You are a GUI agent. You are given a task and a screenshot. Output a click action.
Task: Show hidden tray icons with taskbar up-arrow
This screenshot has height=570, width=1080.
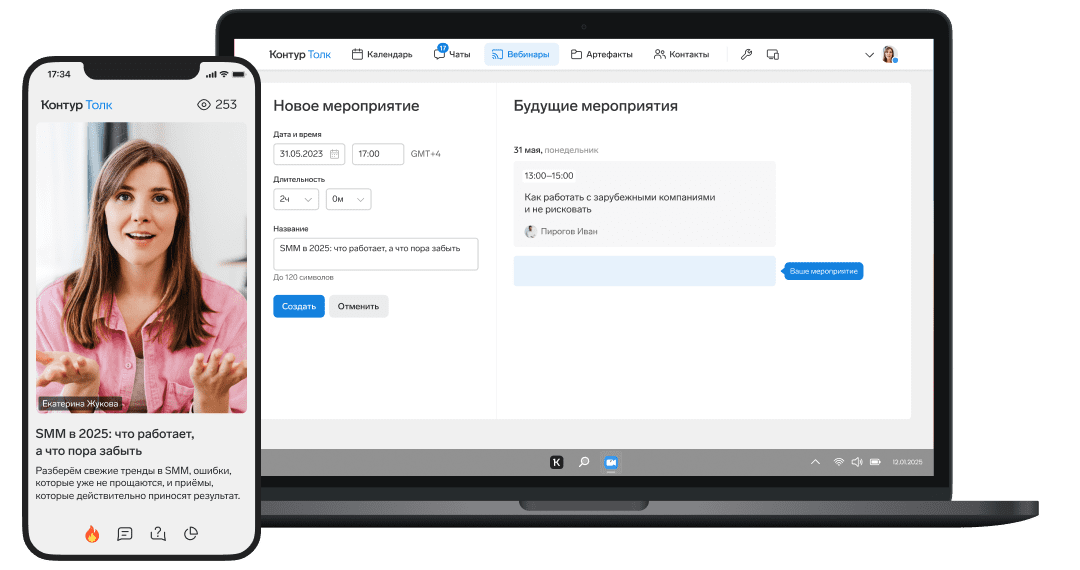pyautogui.click(x=815, y=462)
